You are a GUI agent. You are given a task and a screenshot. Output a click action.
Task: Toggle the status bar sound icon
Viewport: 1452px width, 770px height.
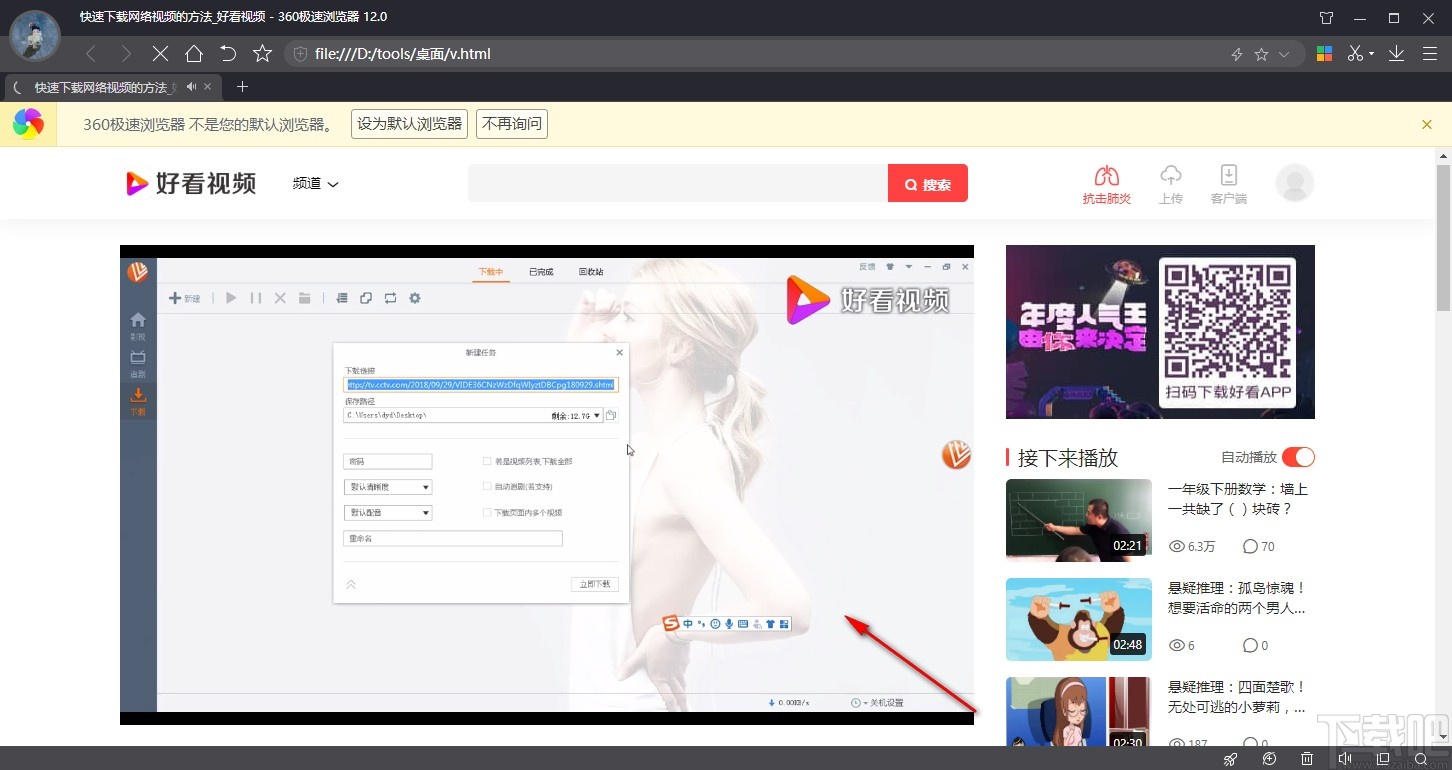click(1345, 759)
